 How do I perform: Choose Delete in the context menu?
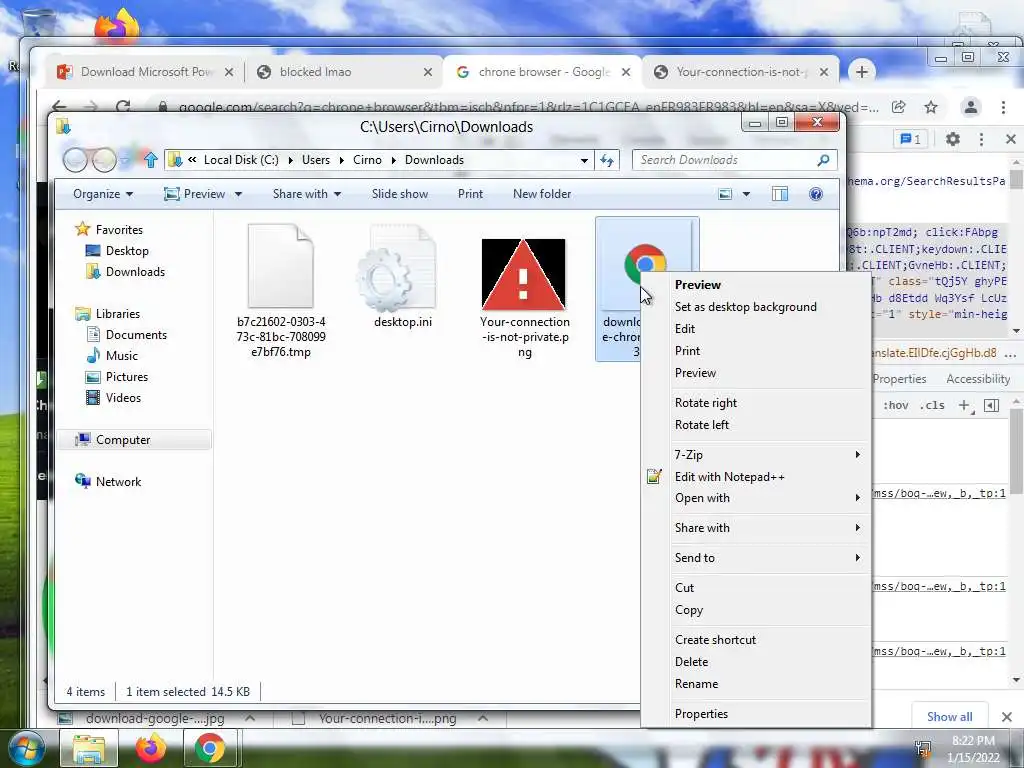691,662
